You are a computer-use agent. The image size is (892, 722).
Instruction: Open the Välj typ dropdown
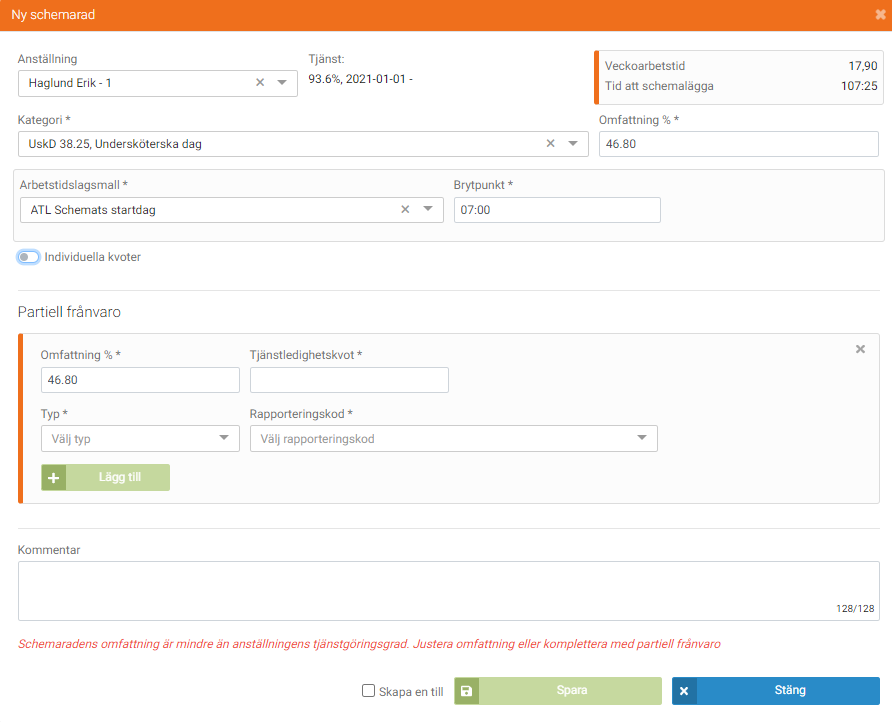coord(223,438)
